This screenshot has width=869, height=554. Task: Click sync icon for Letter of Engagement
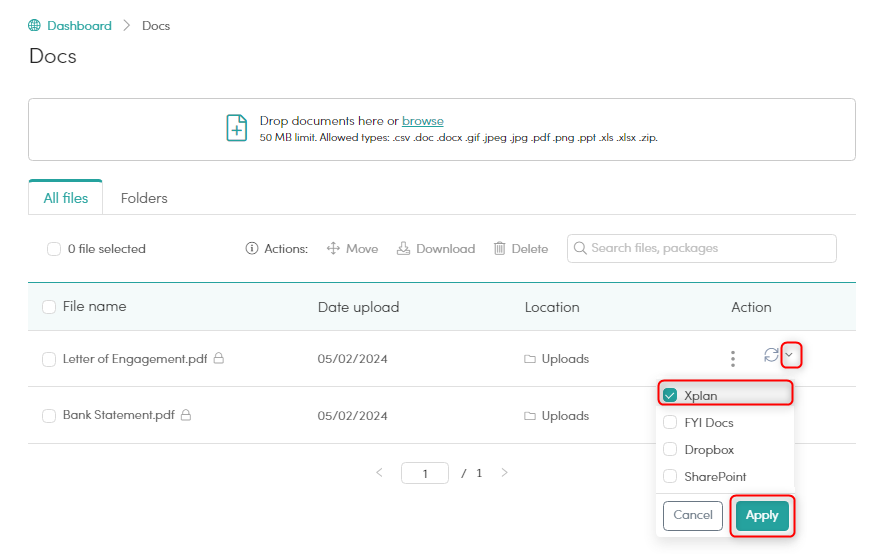pyautogui.click(x=771, y=355)
